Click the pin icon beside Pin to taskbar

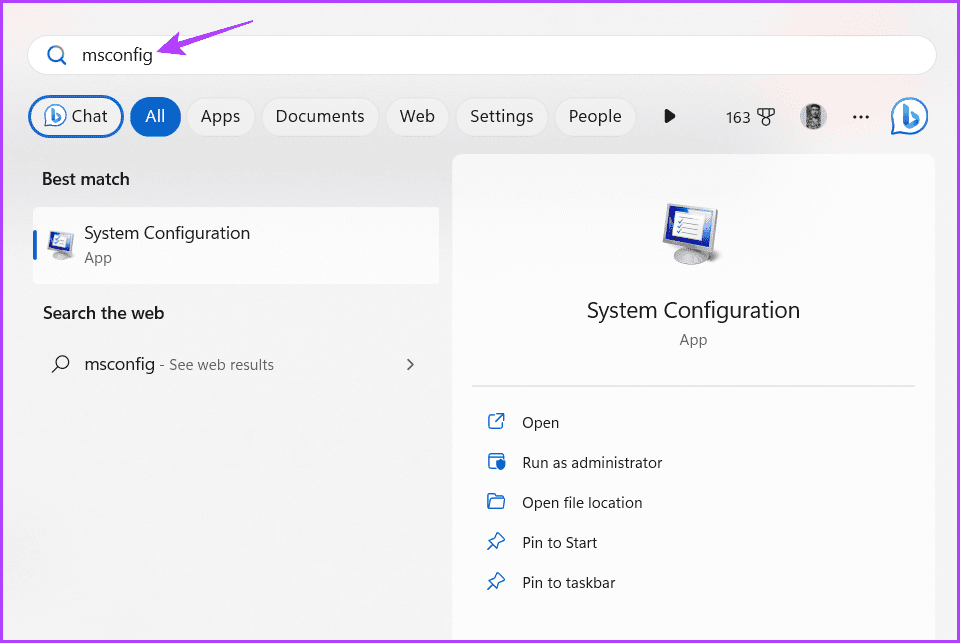pyautogui.click(x=496, y=581)
